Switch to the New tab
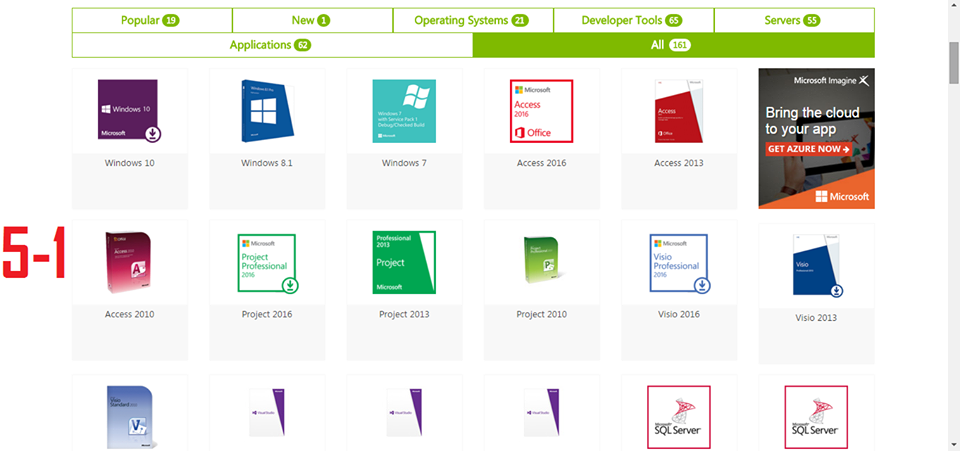The height and width of the screenshot is (451, 960). click(311, 20)
